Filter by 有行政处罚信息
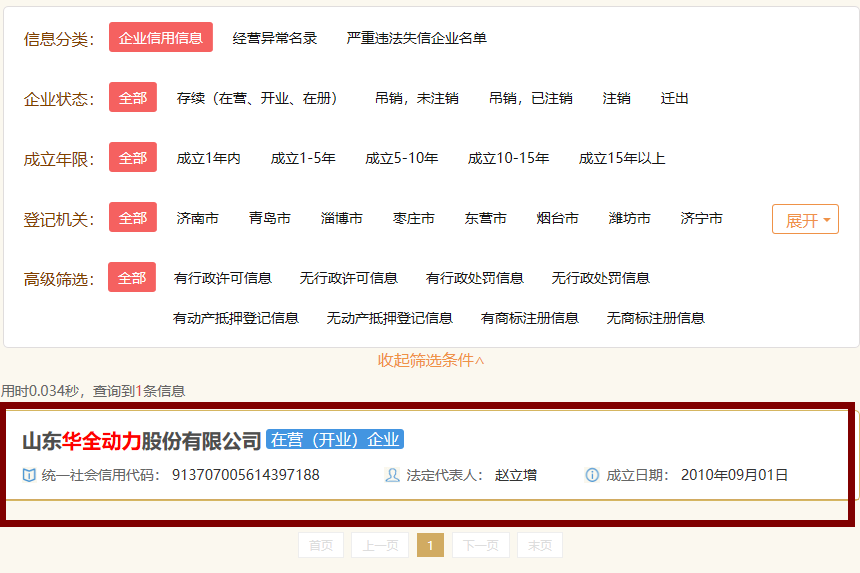 (474, 278)
